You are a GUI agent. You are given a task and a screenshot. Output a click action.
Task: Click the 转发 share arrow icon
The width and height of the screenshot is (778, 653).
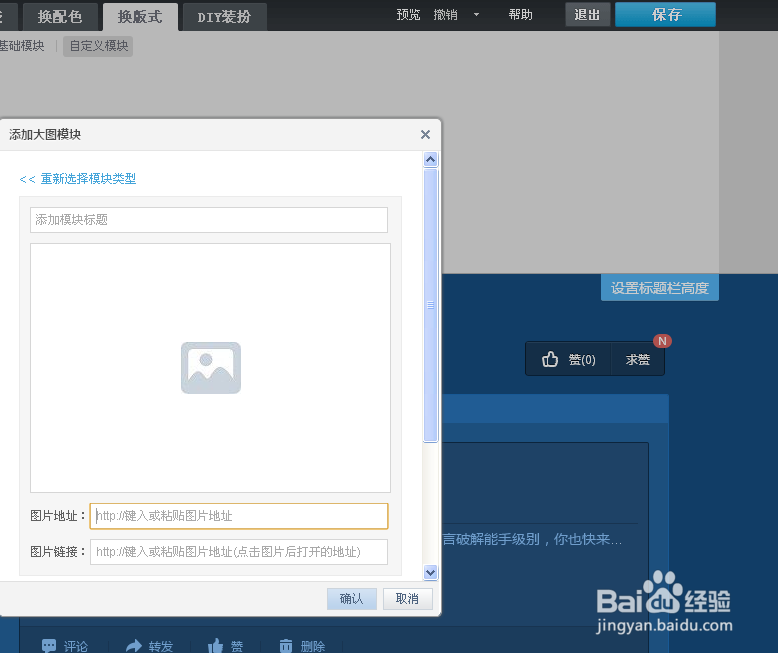[134, 646]
